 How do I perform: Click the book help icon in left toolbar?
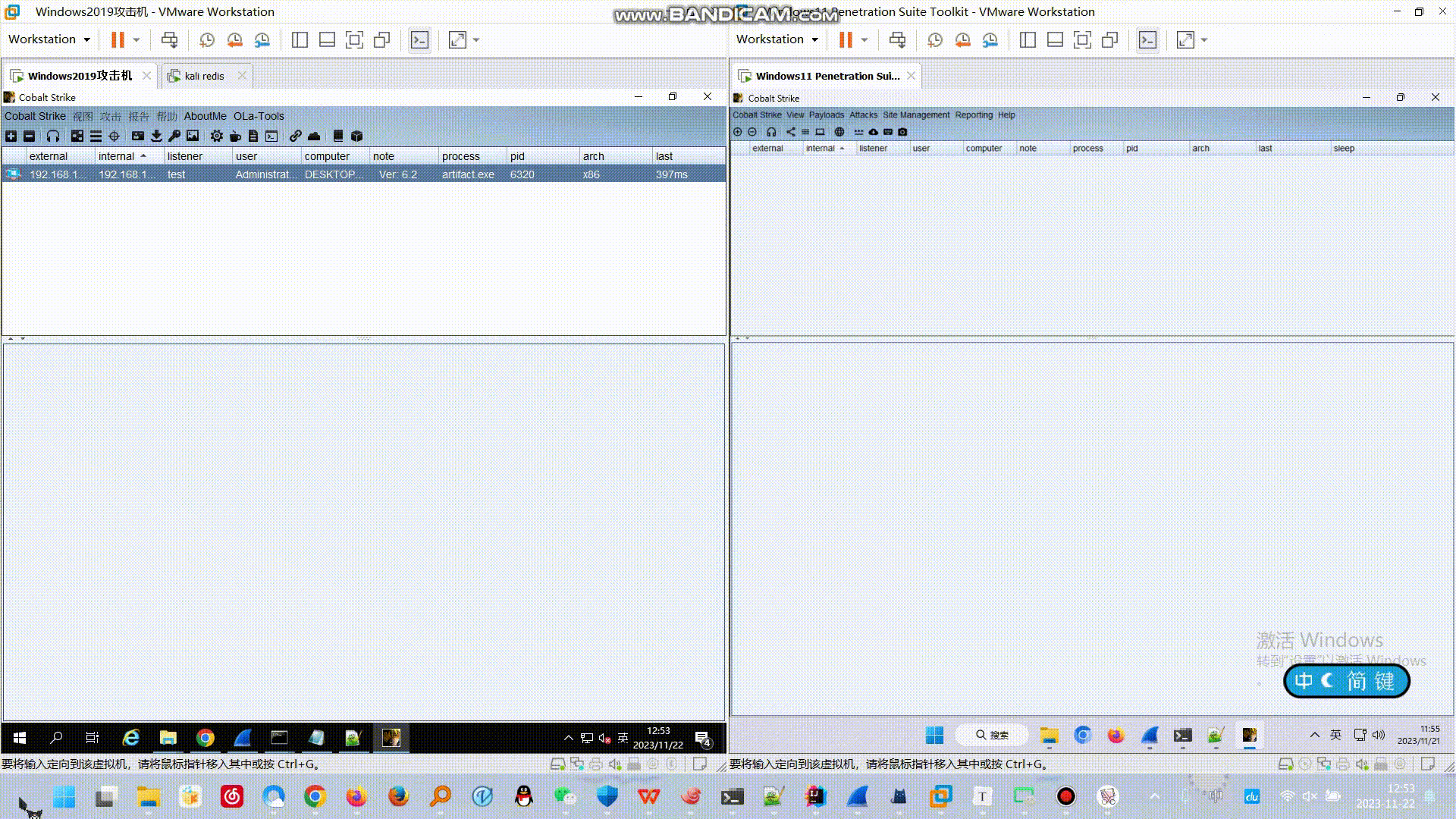point(338,136)
